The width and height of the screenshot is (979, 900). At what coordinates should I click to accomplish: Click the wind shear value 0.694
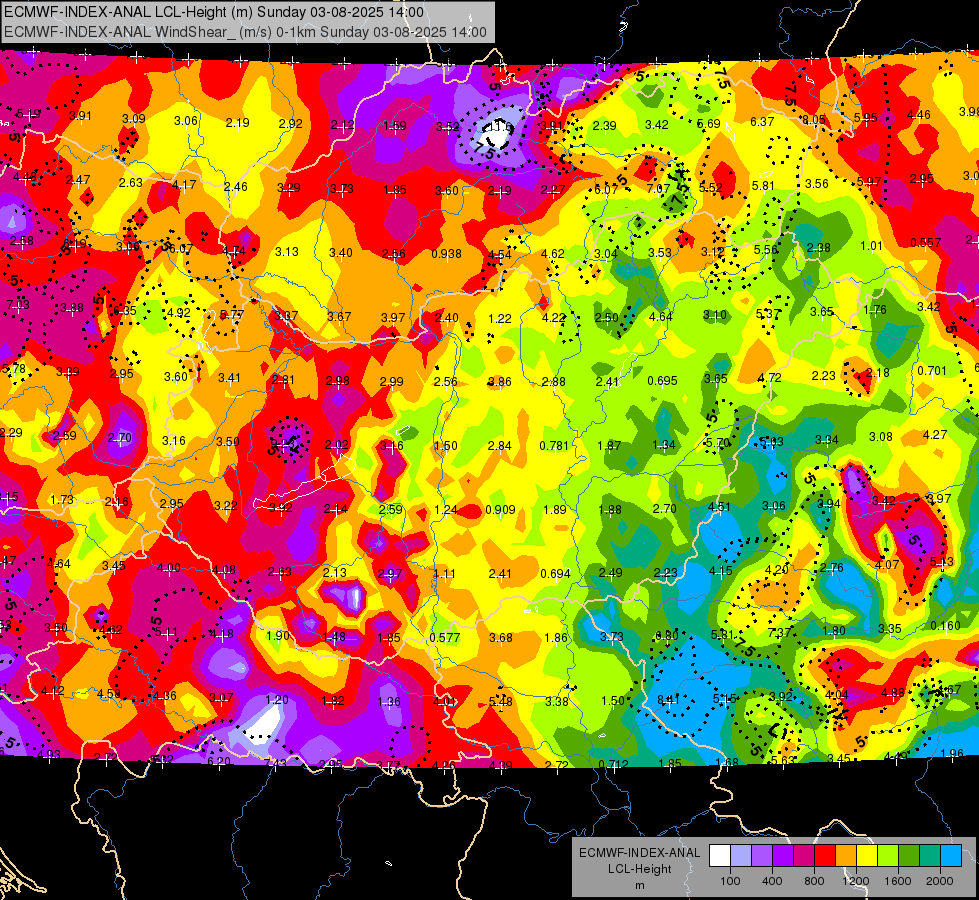(555, 573)
